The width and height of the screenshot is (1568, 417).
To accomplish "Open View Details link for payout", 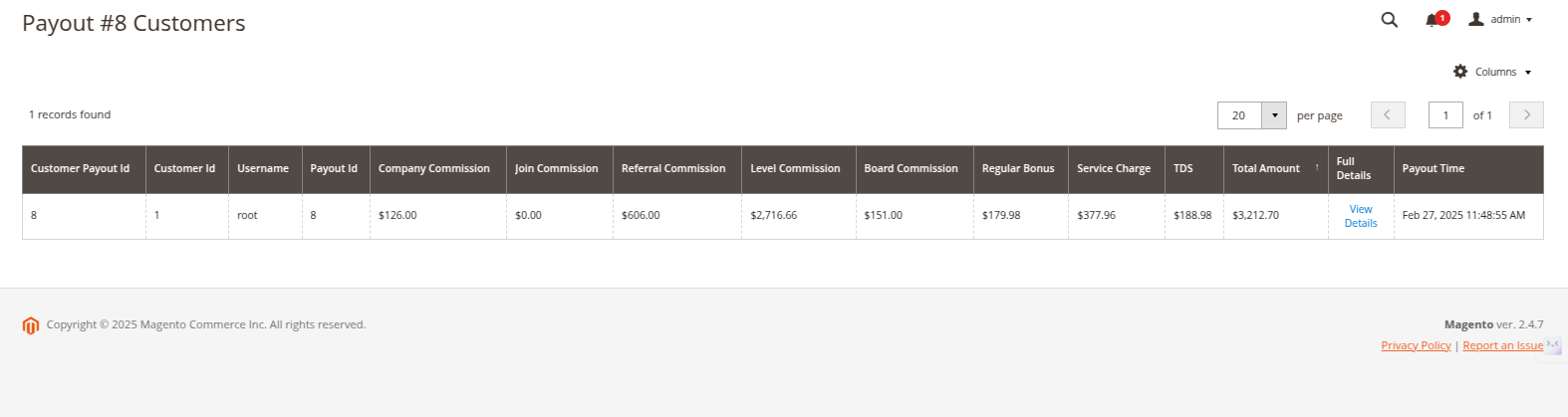I will 1360,216.
